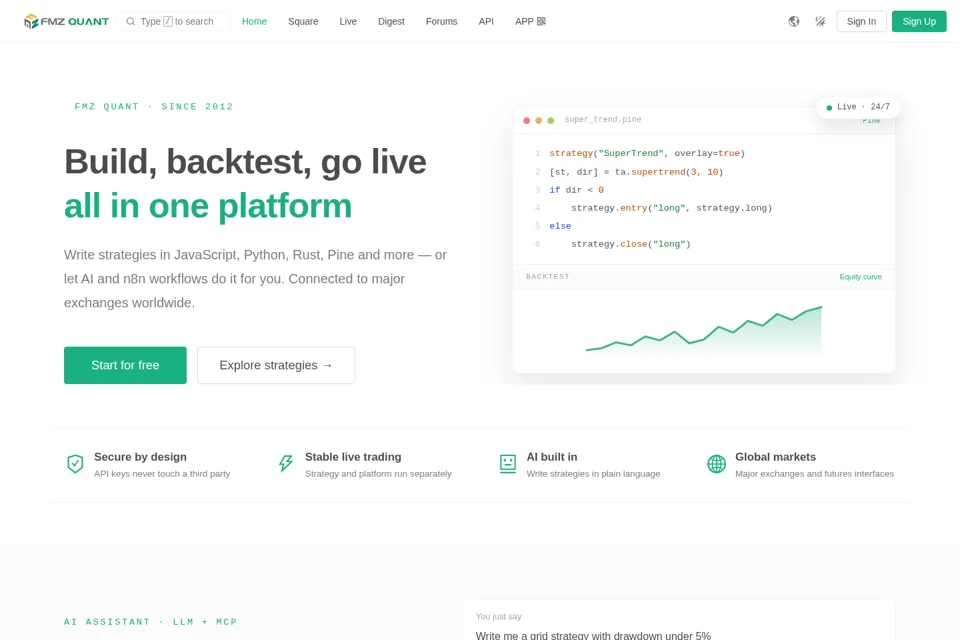Click the strategy("SuperTrend") code line
The image size is (960, 640).
coord(647,154)
